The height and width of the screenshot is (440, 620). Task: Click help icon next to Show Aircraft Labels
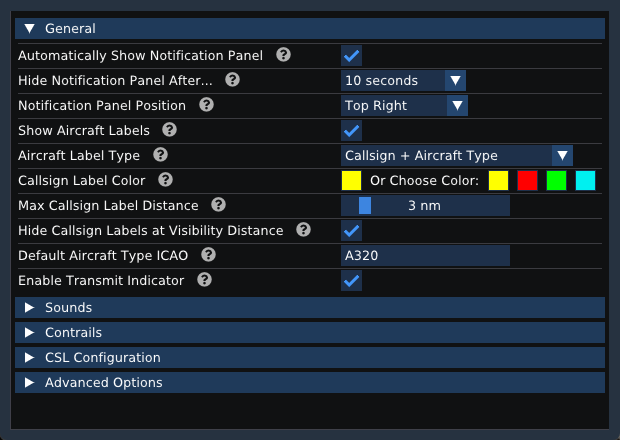(x=169, y=130)
